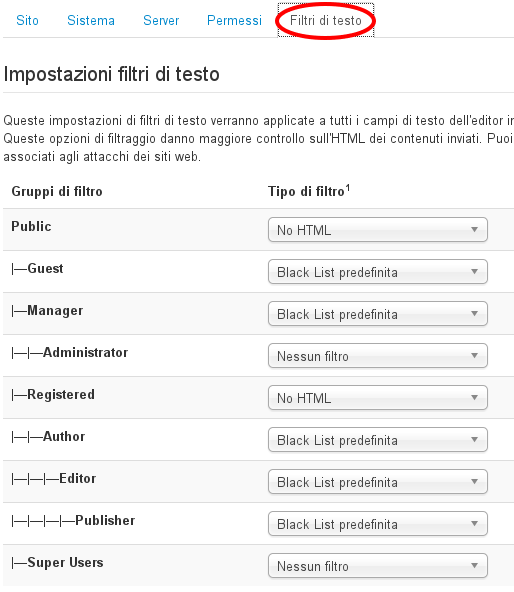
Task: Click the arrow icon on Super Users dropdown
Action: (475, 566)
